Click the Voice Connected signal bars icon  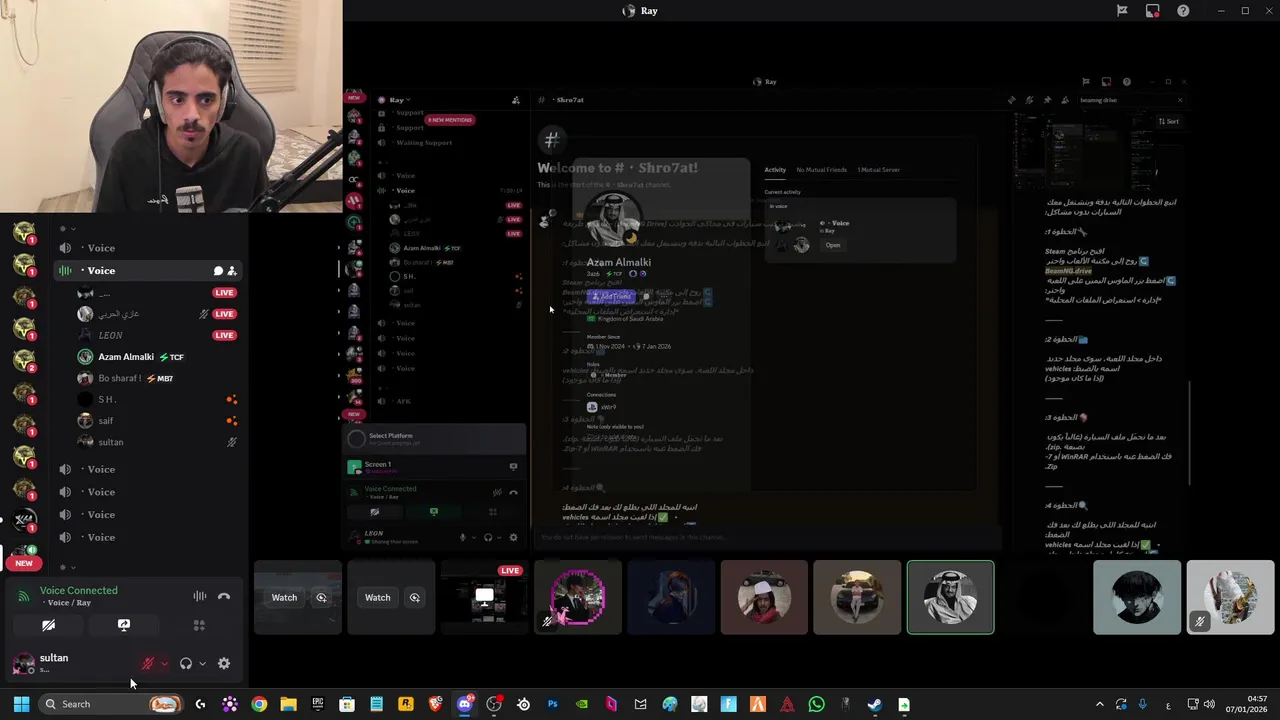pyautogui.click(x=24, y=597)
